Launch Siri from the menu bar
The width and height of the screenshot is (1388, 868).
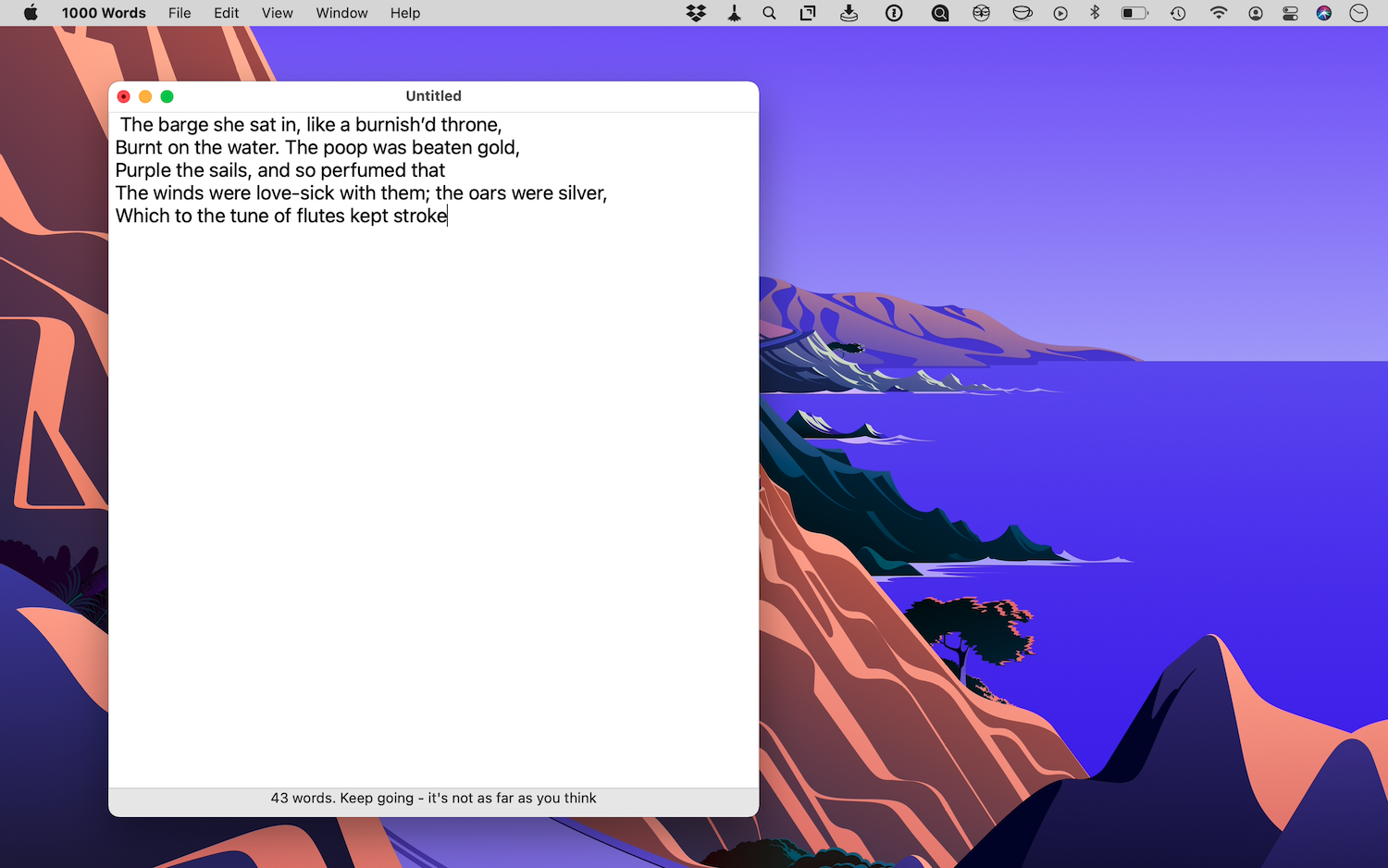[x=1324, y=13]
